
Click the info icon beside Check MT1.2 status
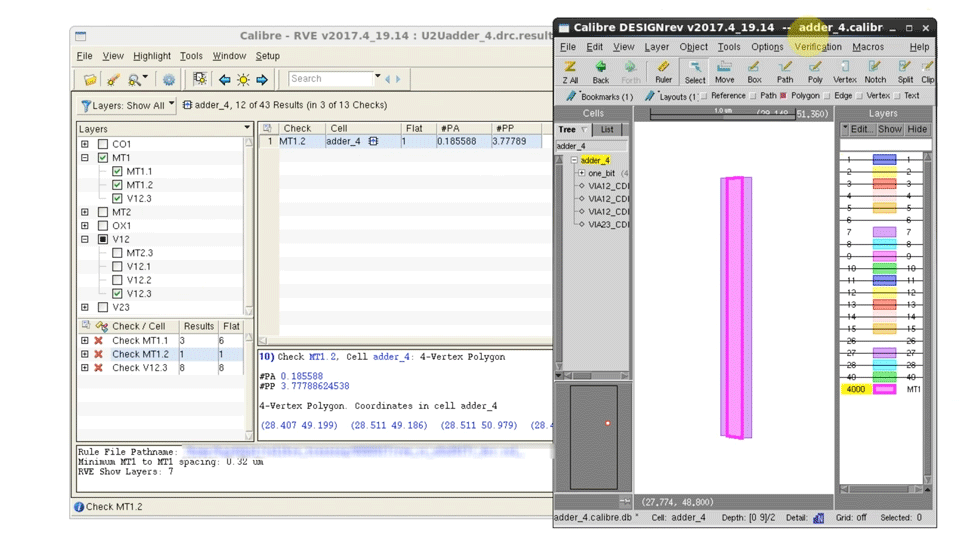pyautogui.click(x=79, y=507)
